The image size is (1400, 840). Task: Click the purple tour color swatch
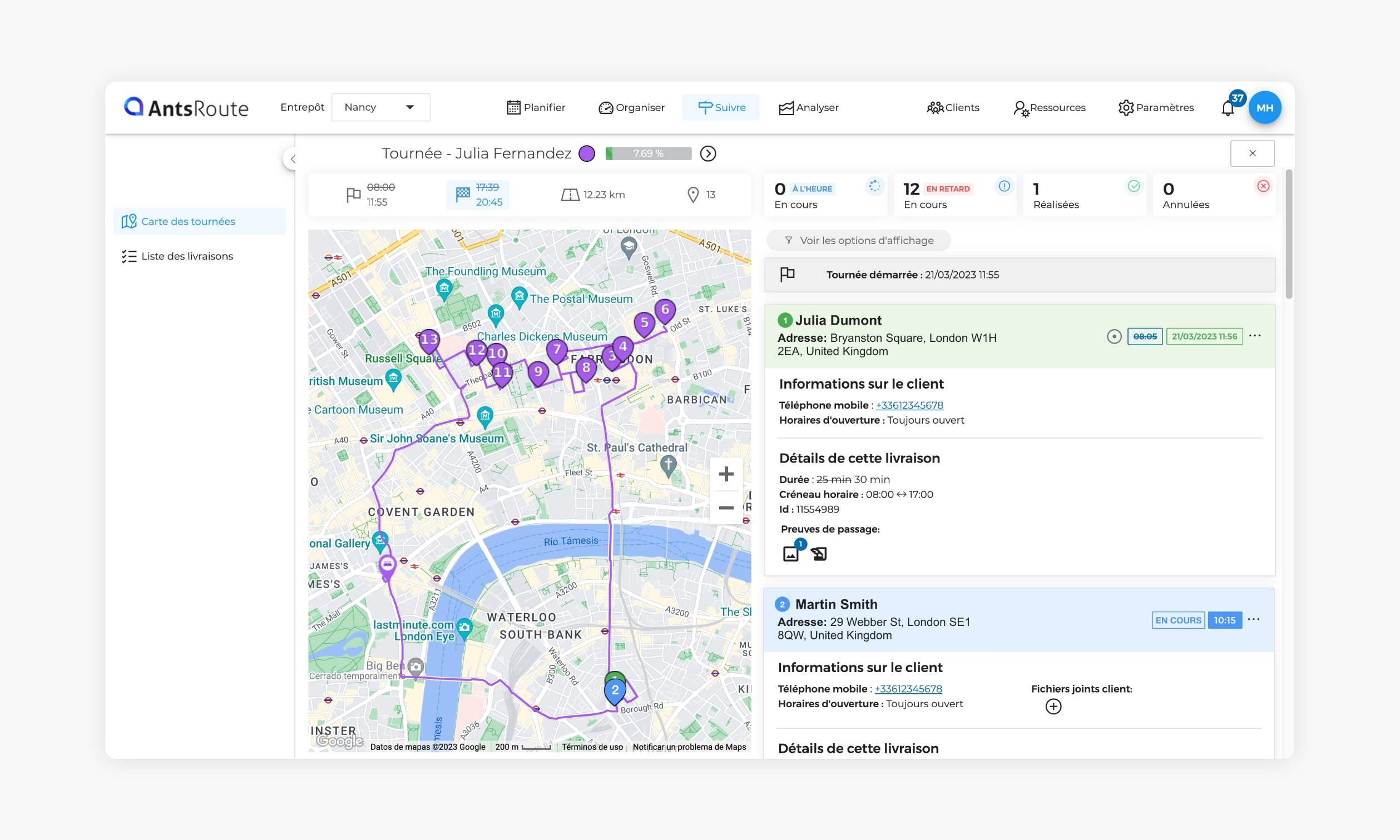click(587, 153)
